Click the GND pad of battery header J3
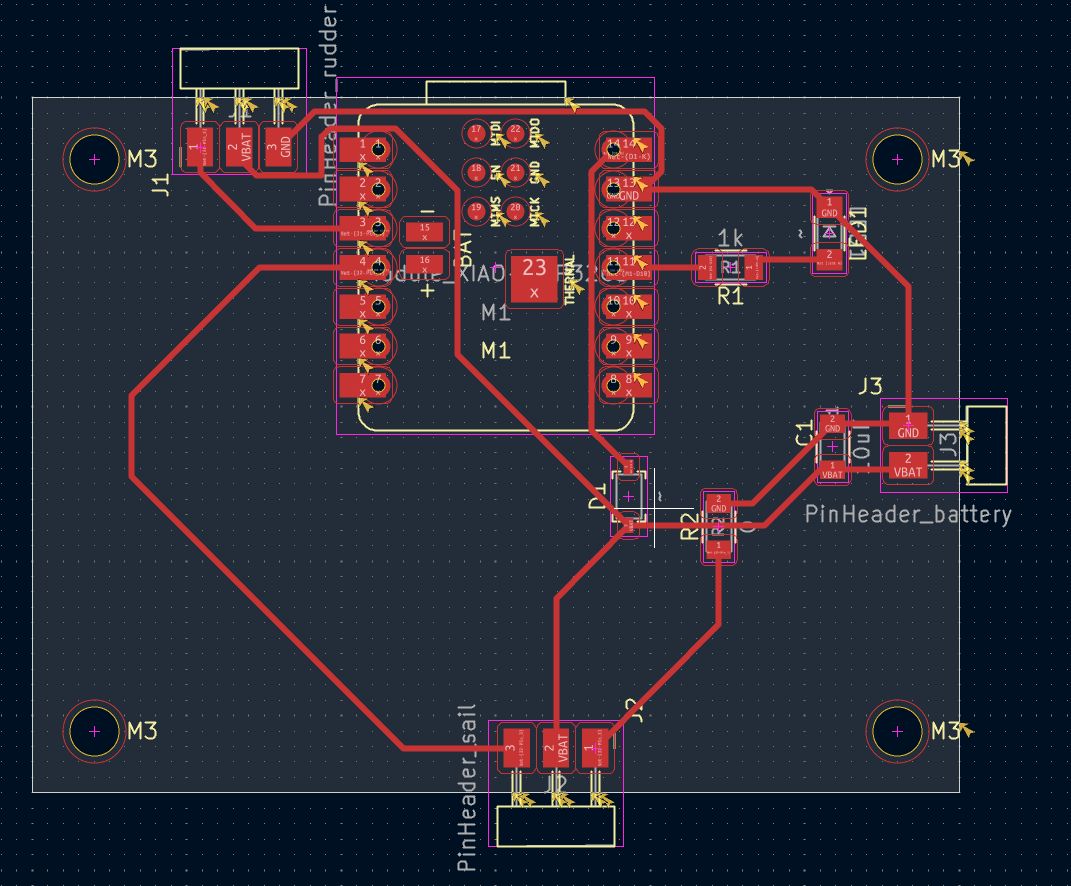Viewport: 1071px width, 886px height. [908, 426]
